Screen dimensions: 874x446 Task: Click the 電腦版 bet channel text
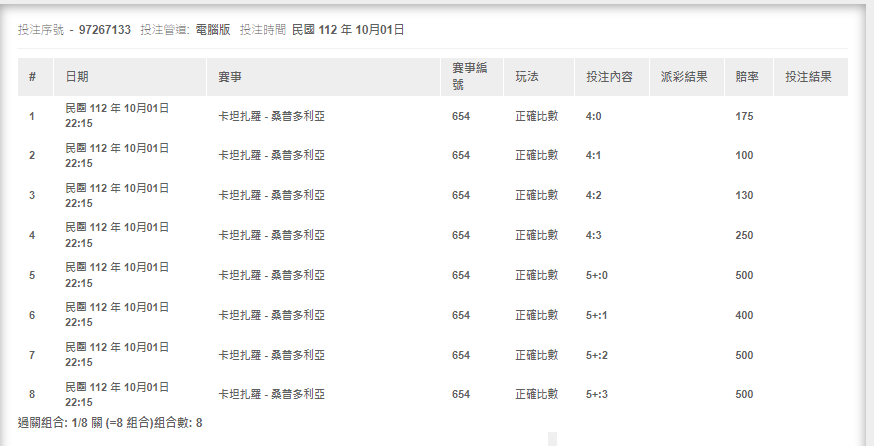[211, 30]
